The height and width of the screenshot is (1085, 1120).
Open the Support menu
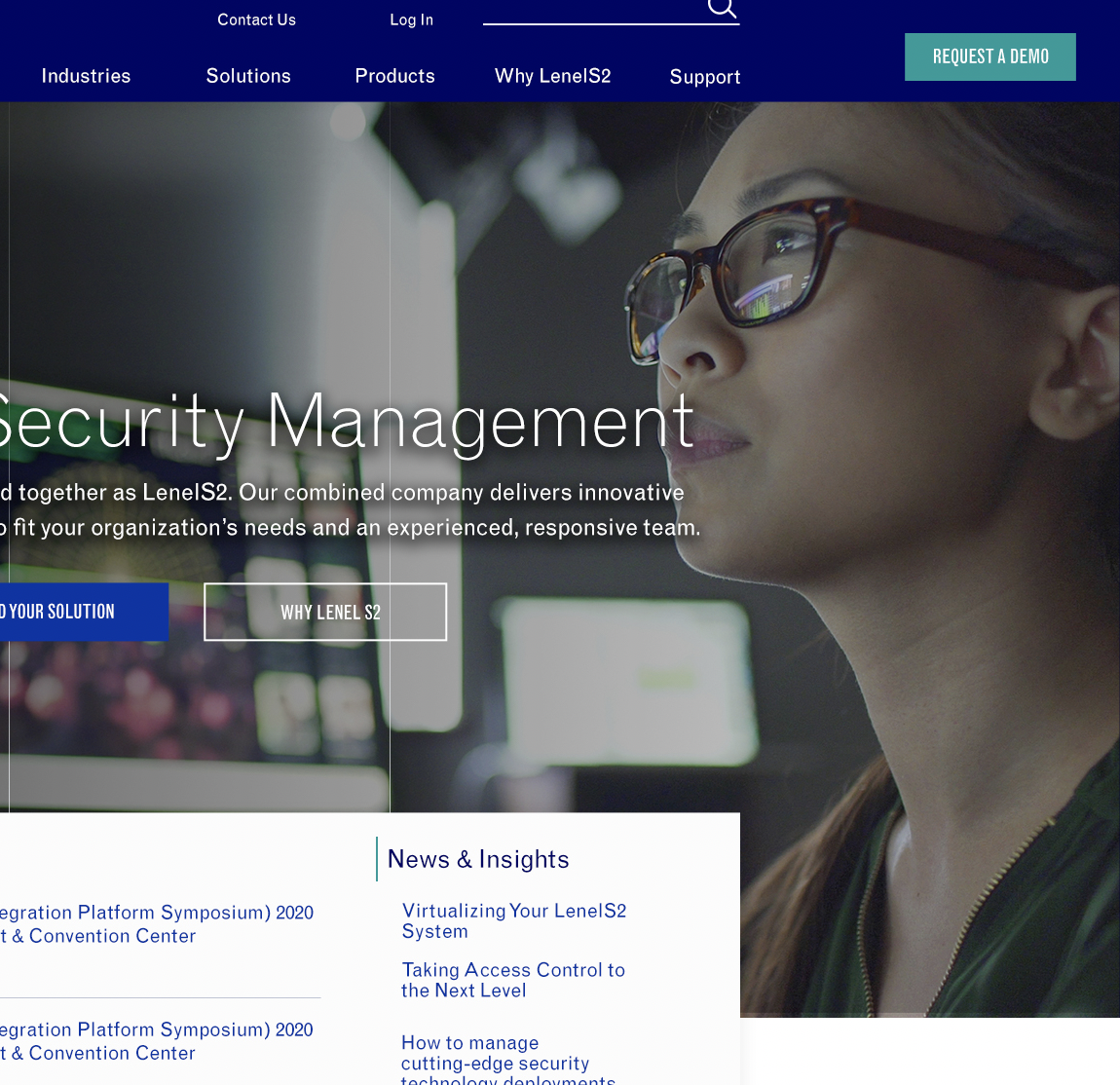(x=705, y=76)
